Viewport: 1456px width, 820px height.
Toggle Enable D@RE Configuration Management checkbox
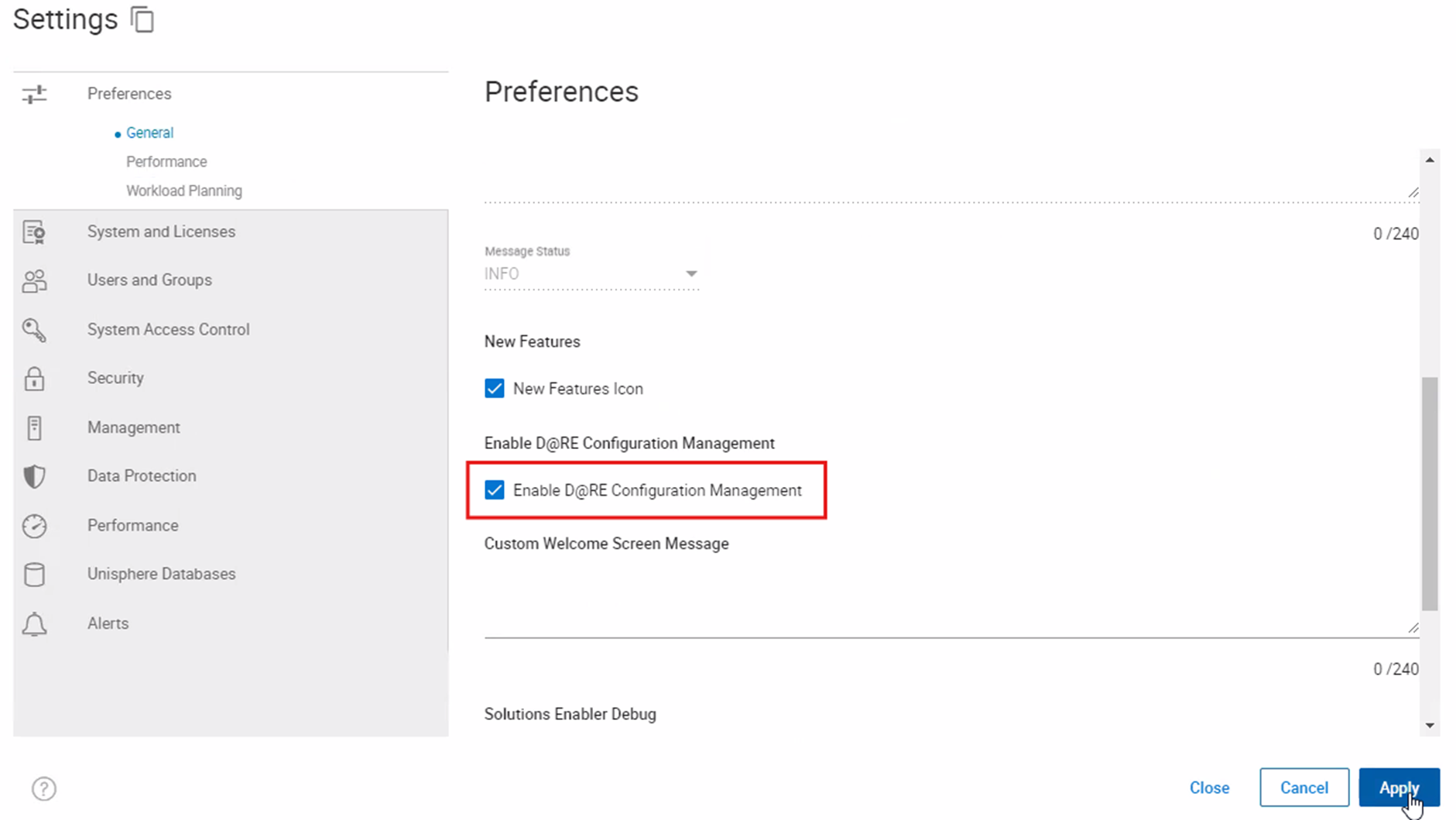click(x=495, y=490)
